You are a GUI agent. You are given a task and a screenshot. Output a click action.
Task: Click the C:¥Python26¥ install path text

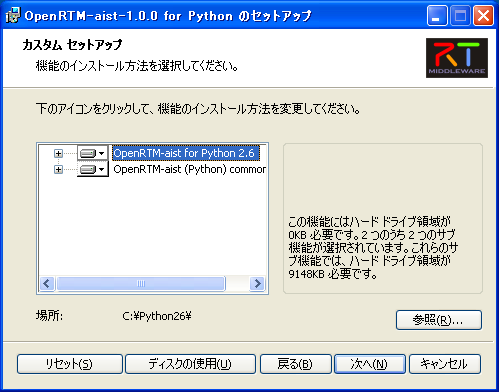157,316
